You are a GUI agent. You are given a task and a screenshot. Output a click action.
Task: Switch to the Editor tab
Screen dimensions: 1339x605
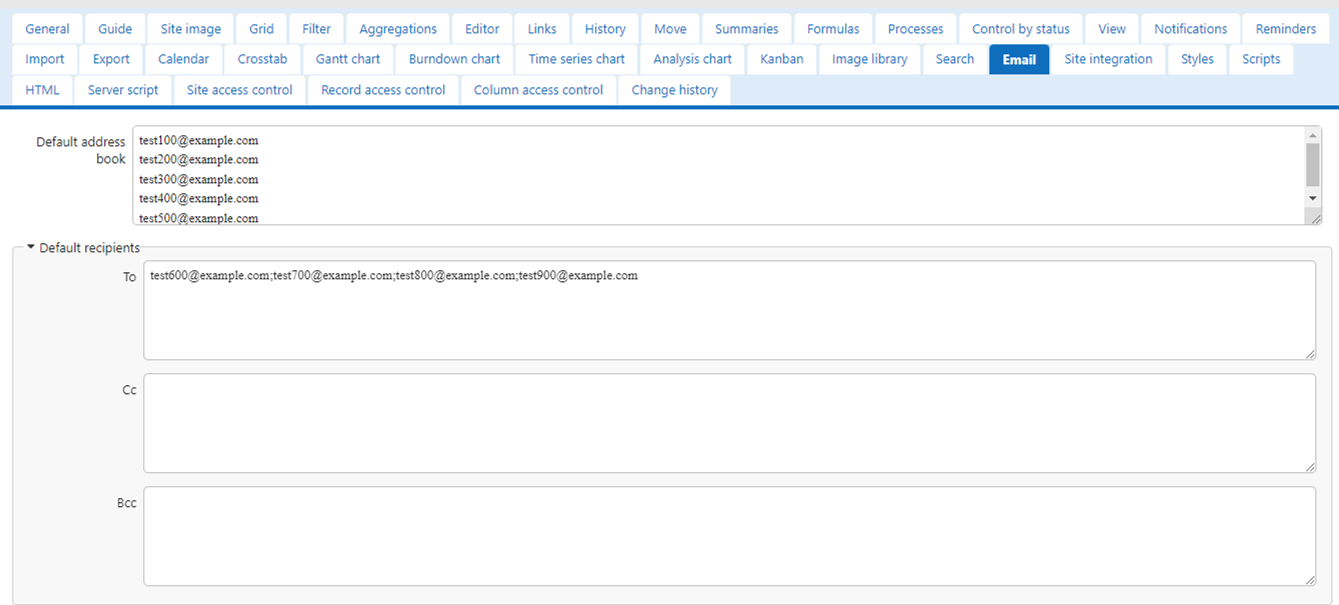click(482, 29)
